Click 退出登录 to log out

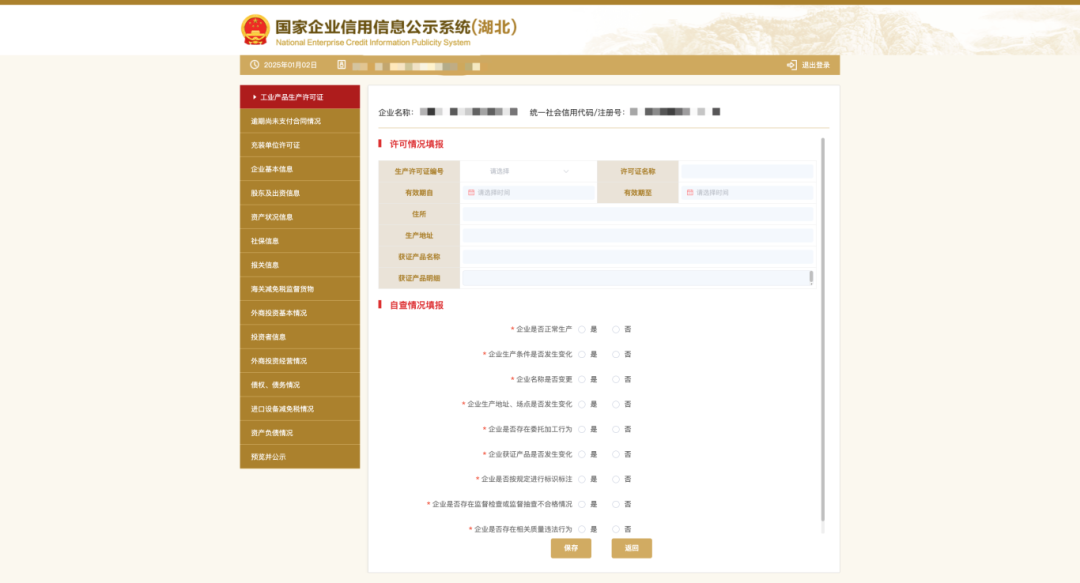[x=816, y=65]
